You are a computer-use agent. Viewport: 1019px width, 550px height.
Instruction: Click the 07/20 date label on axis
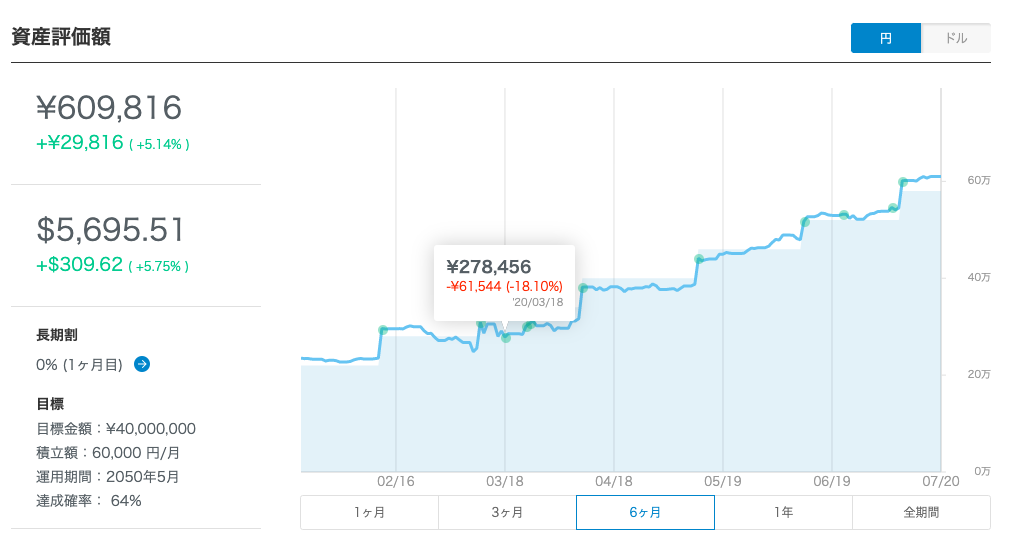click(940, 481)
